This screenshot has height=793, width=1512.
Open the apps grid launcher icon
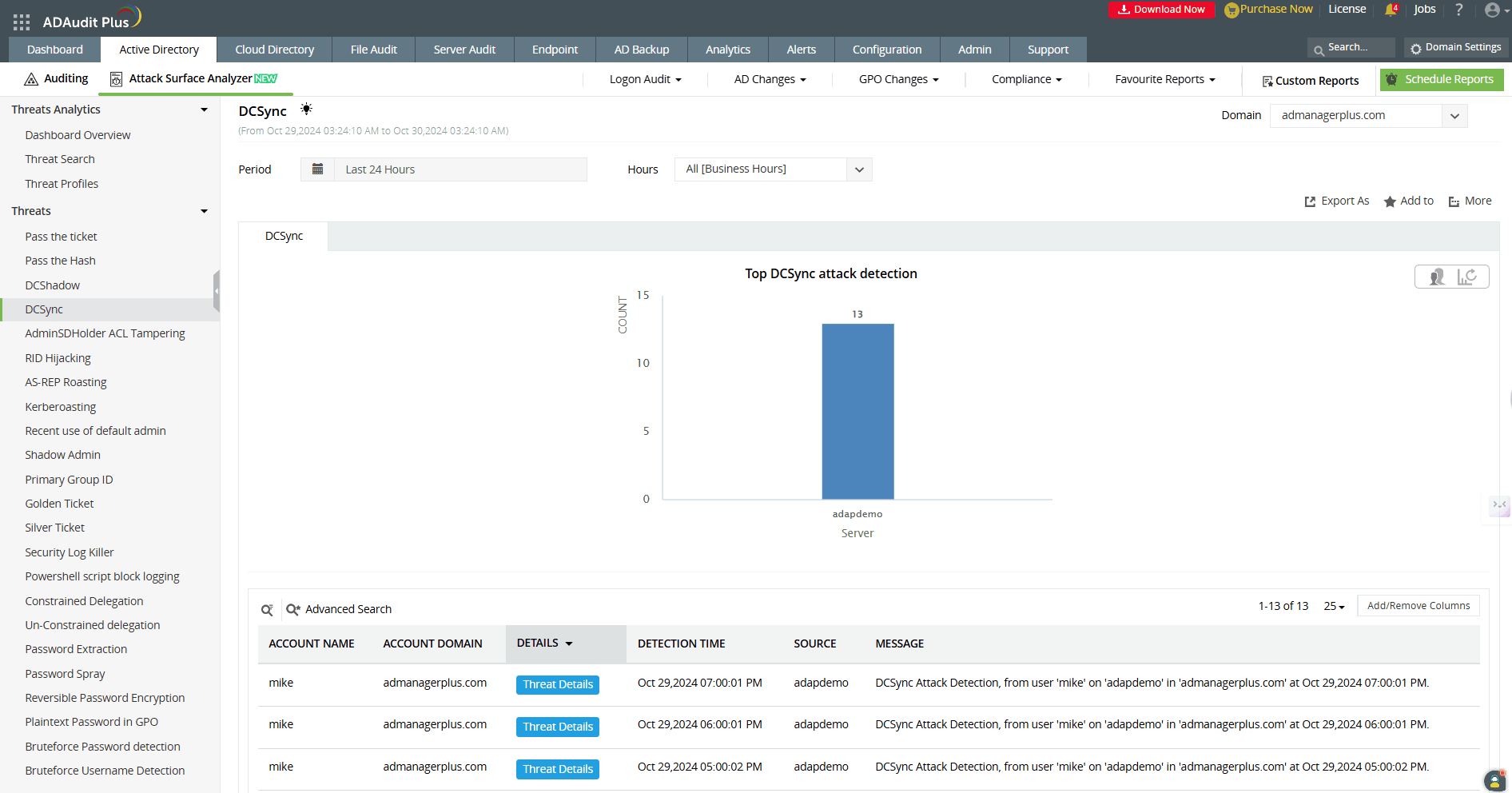point(22,22)
